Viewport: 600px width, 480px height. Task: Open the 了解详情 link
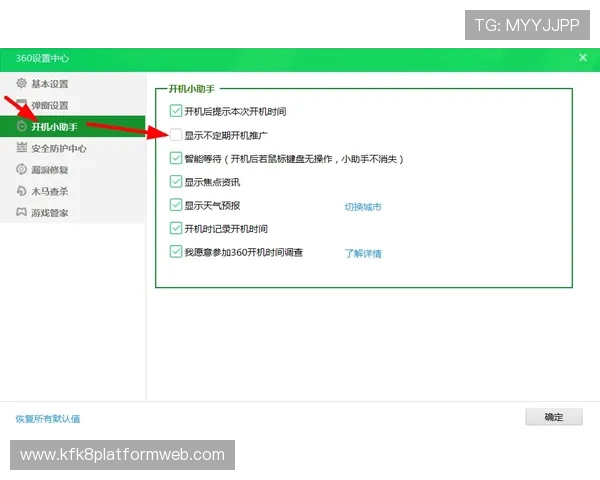click(363, 253)
